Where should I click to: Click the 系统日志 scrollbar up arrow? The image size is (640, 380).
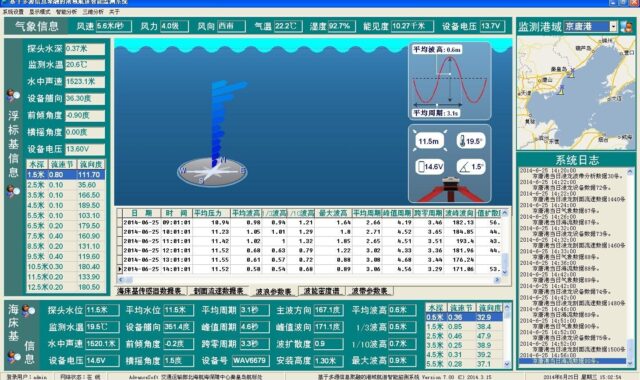pyautogui.click(x=630, y=172)
